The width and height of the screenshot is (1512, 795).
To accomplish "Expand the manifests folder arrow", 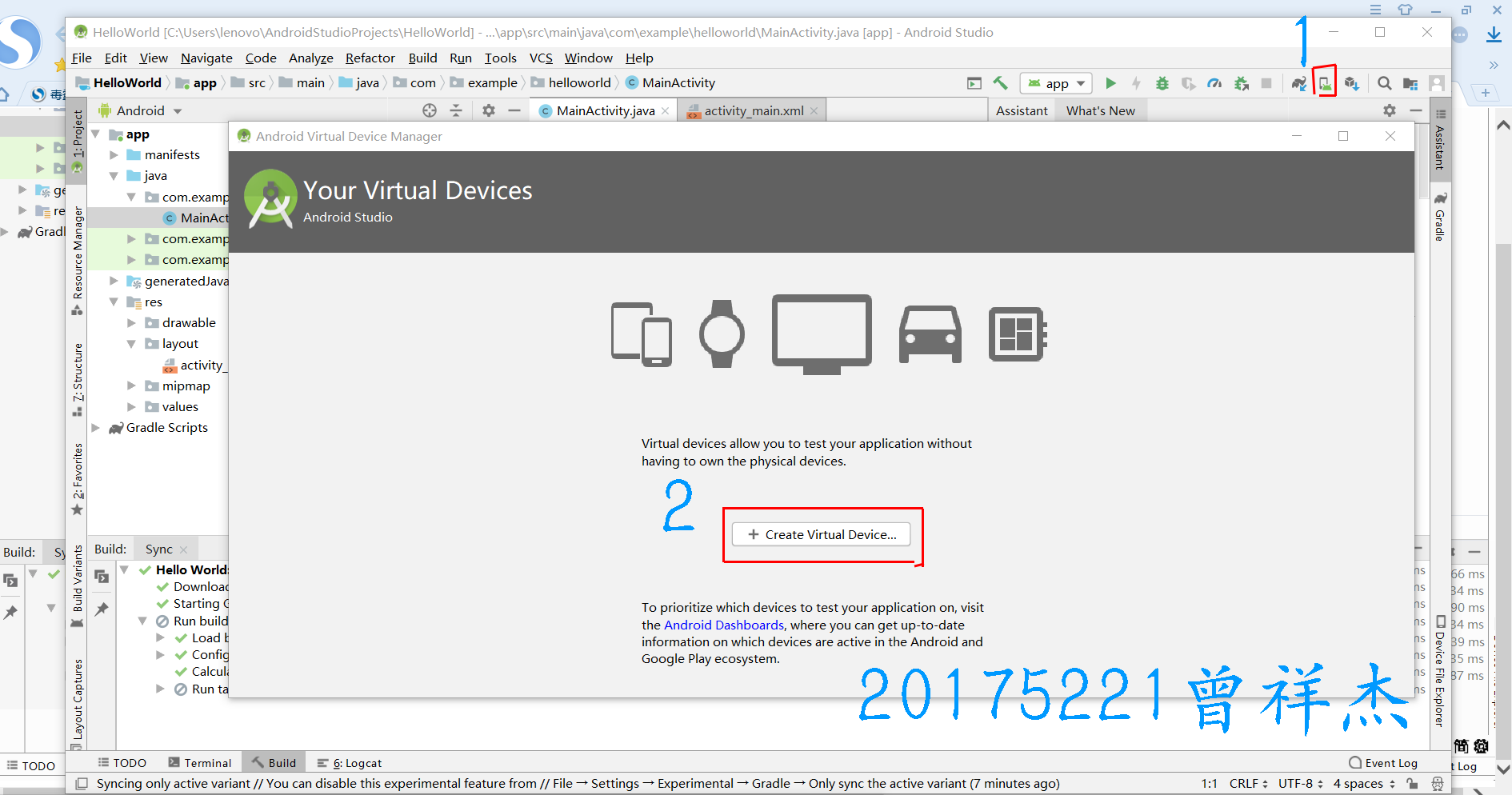I will [114, 155].
